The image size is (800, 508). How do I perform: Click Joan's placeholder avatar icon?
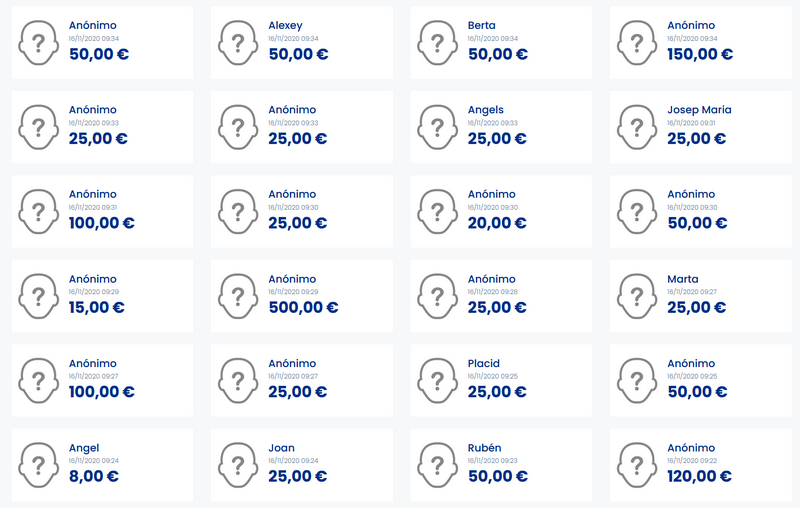238,466
